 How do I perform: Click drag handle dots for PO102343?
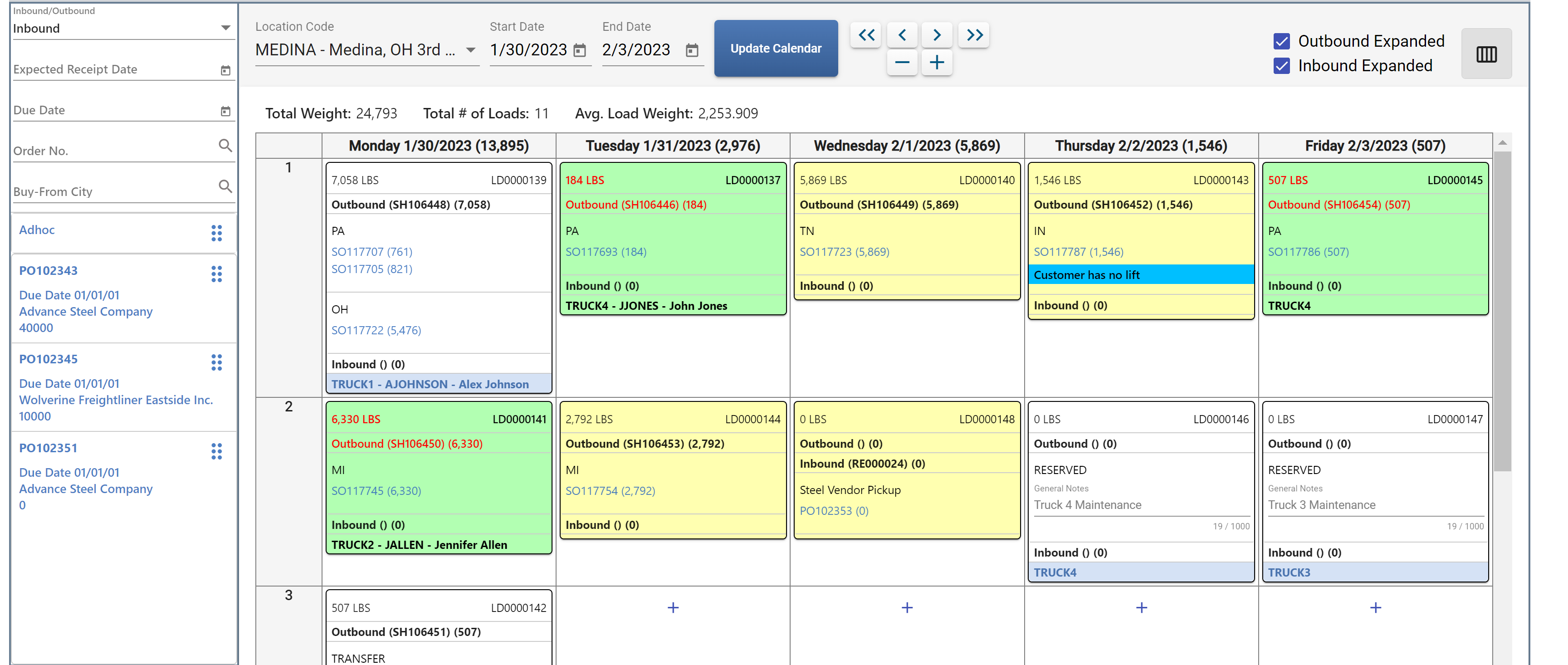pos(217,274)
